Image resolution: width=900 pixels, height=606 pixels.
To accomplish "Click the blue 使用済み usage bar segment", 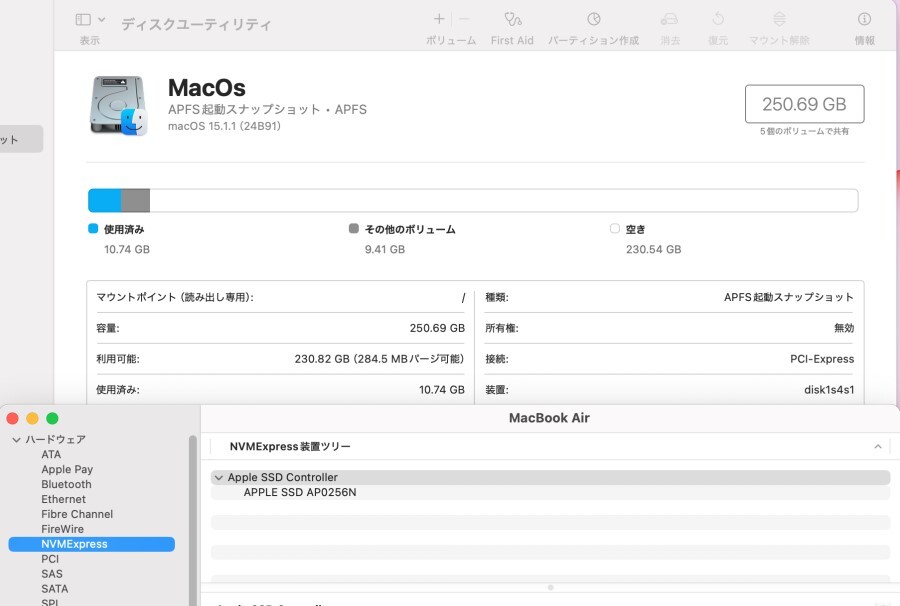I will (x=104, y=200).
